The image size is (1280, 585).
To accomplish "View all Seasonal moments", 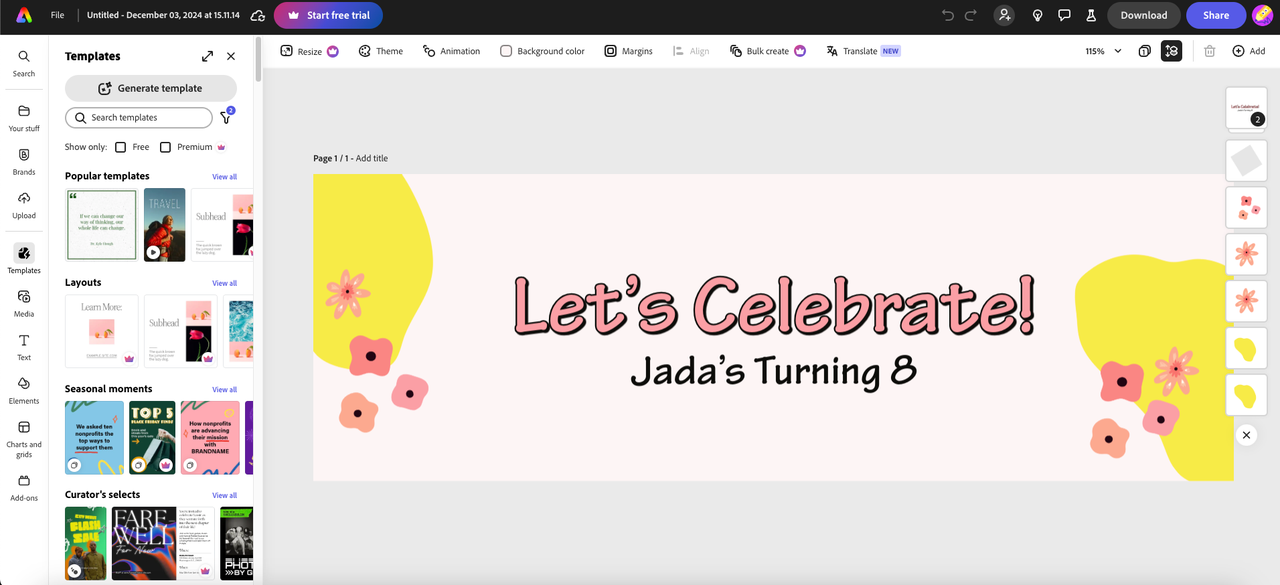I will (x=224, y=390).
